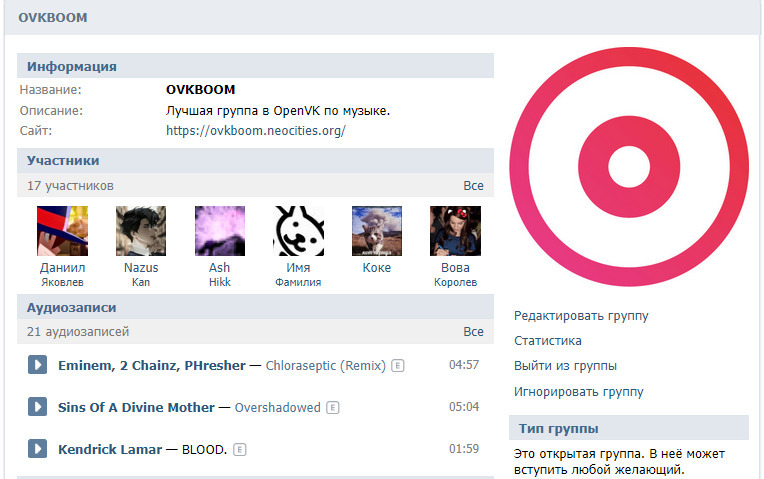Open artist link Kendrick Lamar
764x479 pixels.
[x=110, y=449]
